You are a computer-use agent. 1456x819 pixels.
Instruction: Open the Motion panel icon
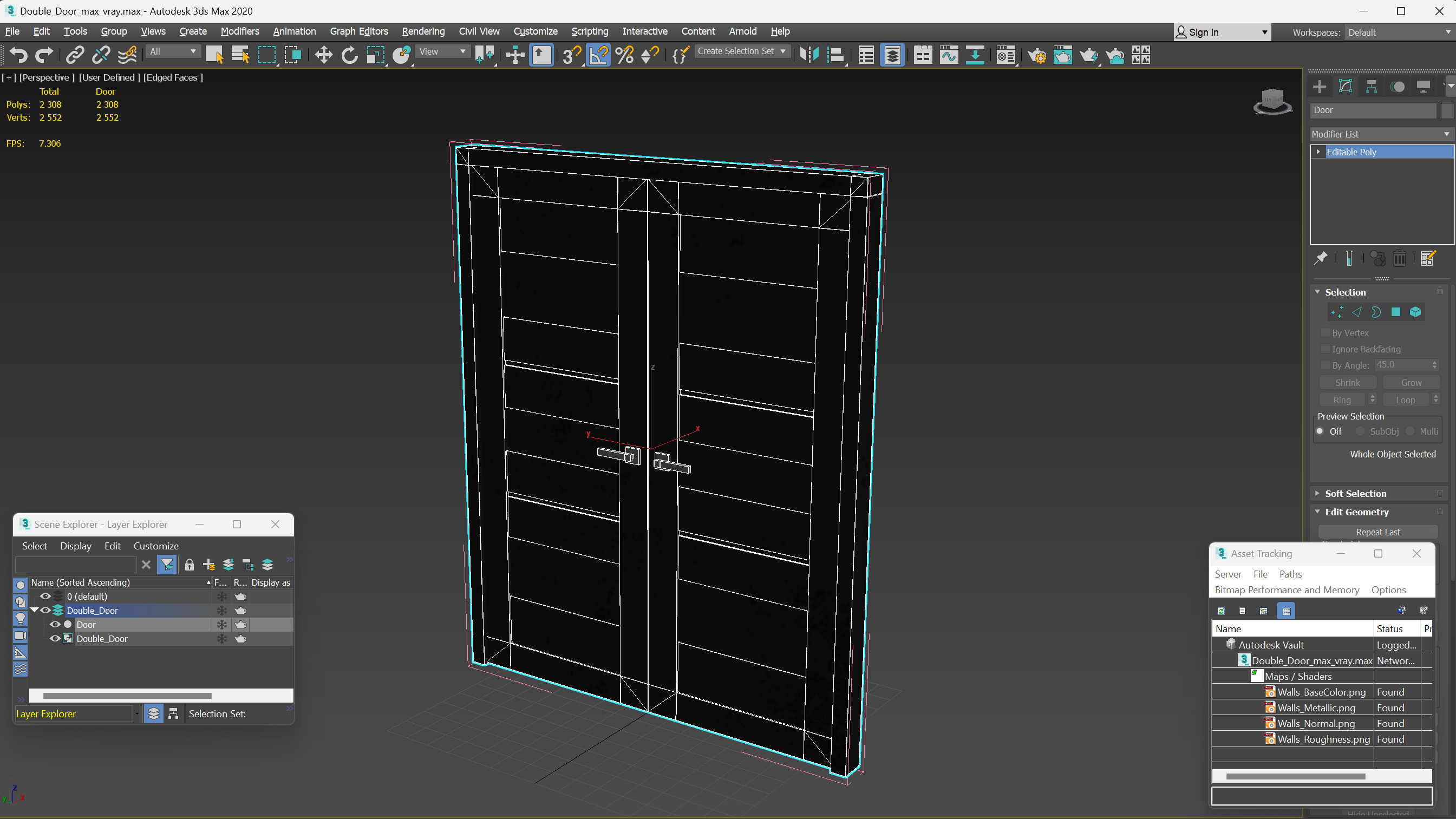[x=1397, y=87]
